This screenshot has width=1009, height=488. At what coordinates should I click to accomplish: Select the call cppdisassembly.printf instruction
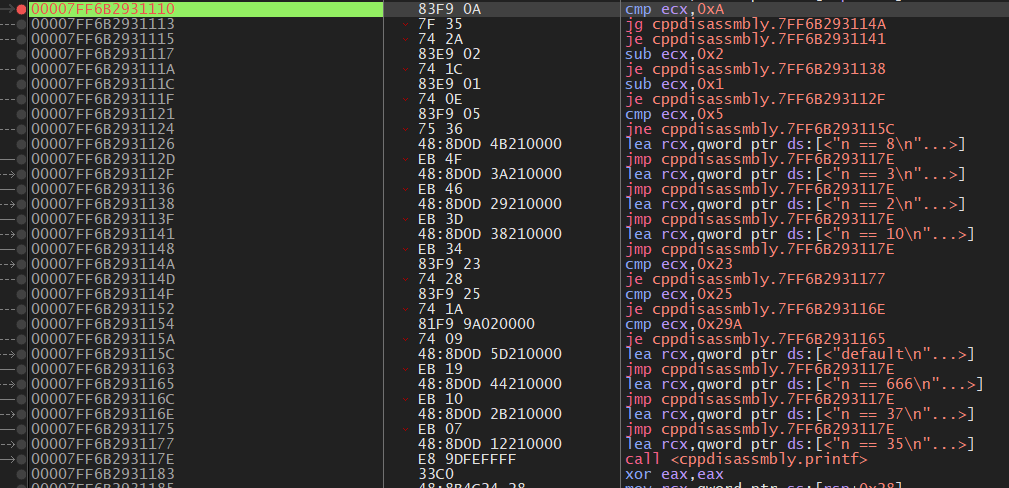[x=745, y=459]
